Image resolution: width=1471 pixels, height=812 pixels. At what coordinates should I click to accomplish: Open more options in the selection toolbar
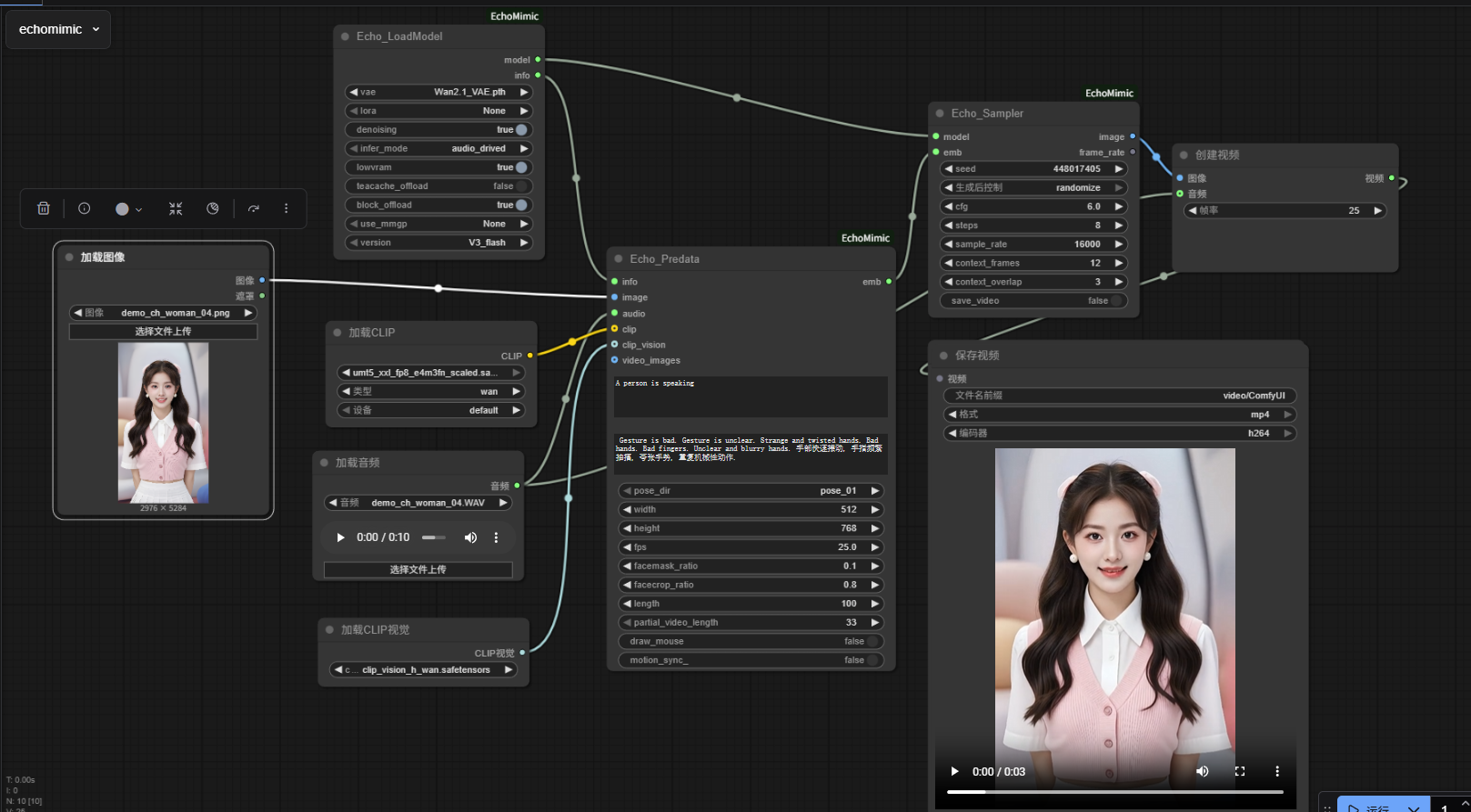tap(286, 208)
